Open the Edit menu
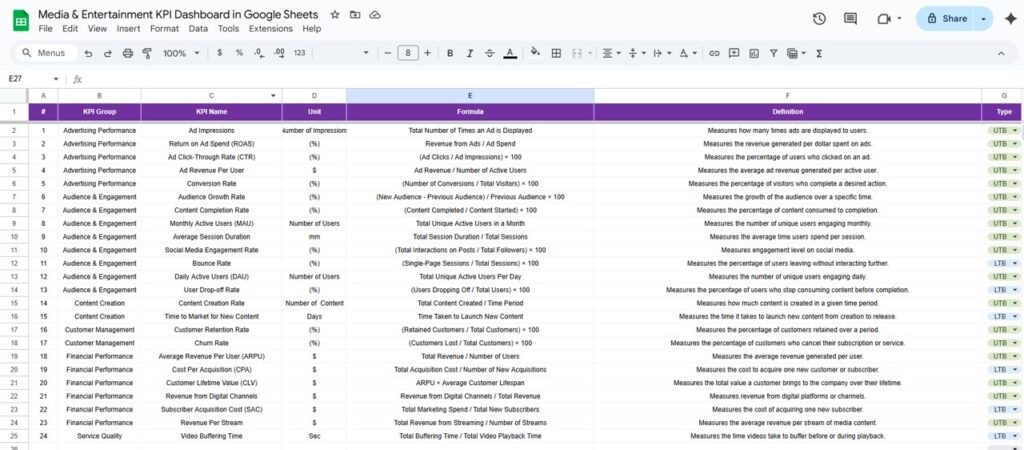Image resolution: width=1024 pixels, height=450 pixels. click(x=70, y=29)
